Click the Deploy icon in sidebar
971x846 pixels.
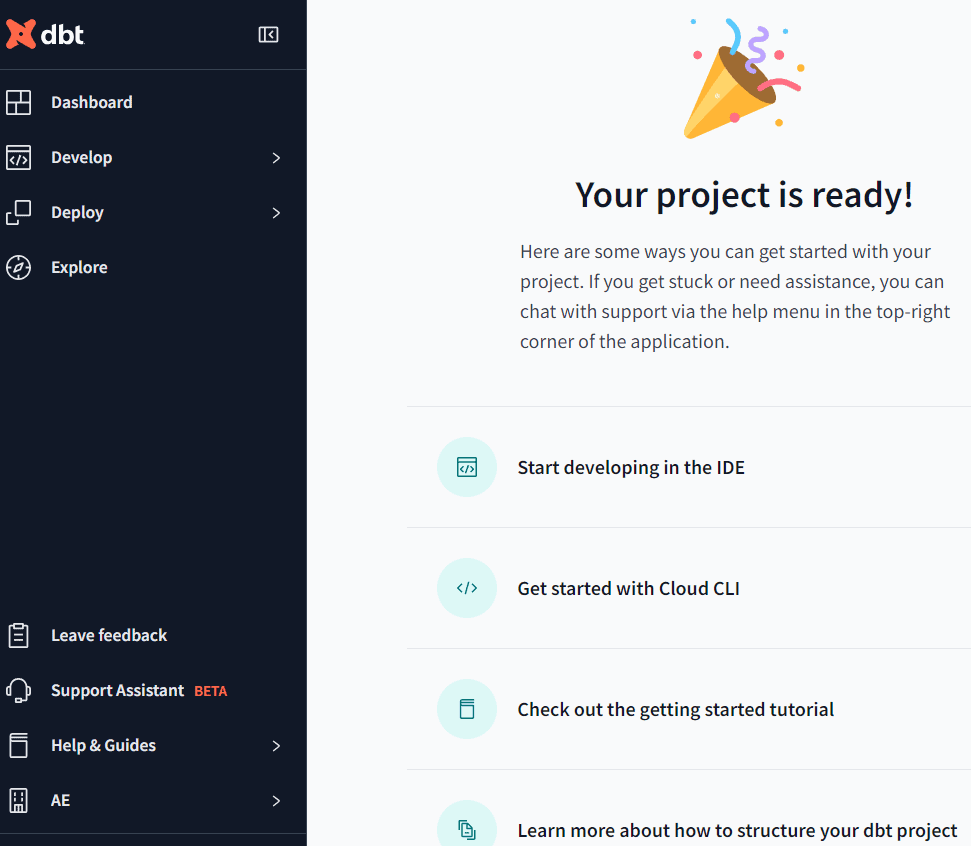(x=19, y=212)
